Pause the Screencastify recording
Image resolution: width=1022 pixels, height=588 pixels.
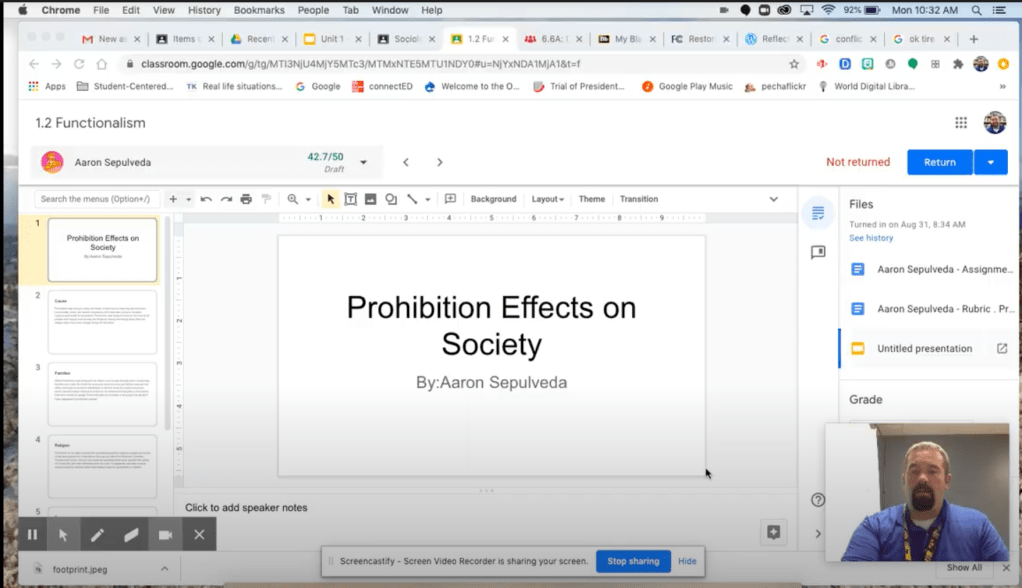tap(32, 535)
